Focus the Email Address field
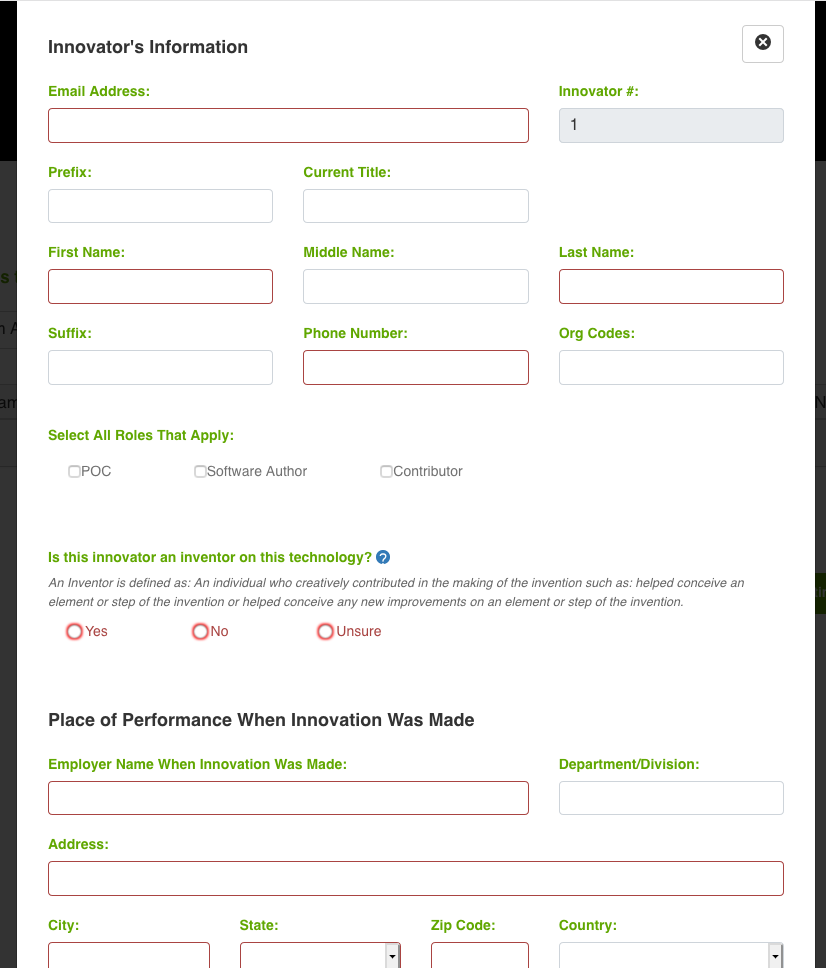The height and width of the screenshot is (968, 826). (288, 125)
